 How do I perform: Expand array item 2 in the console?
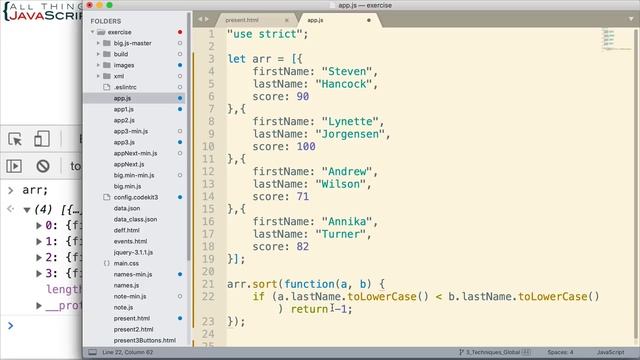[x=39, y=258]
